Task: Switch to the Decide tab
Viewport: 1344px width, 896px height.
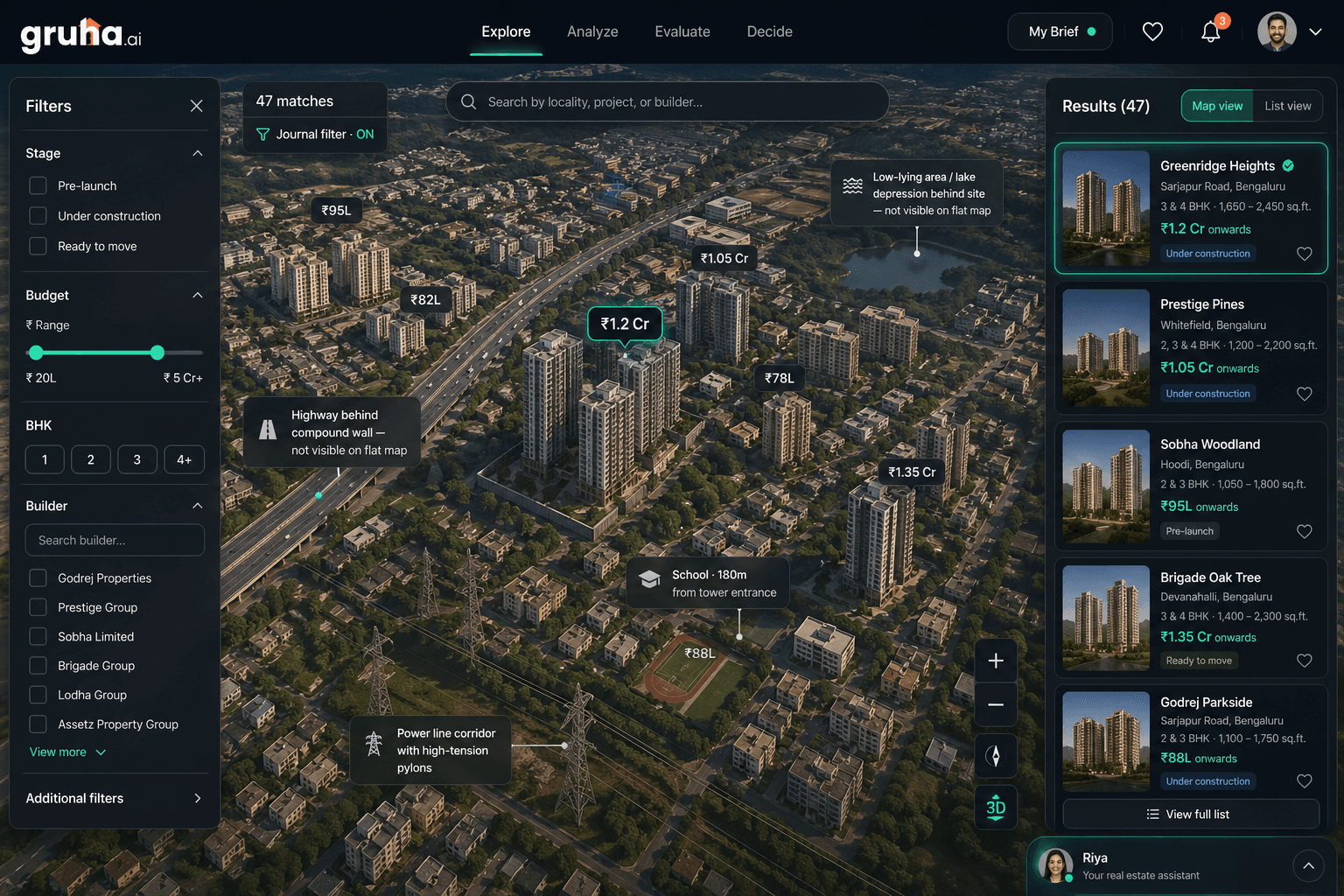Action: click(770, 31)
